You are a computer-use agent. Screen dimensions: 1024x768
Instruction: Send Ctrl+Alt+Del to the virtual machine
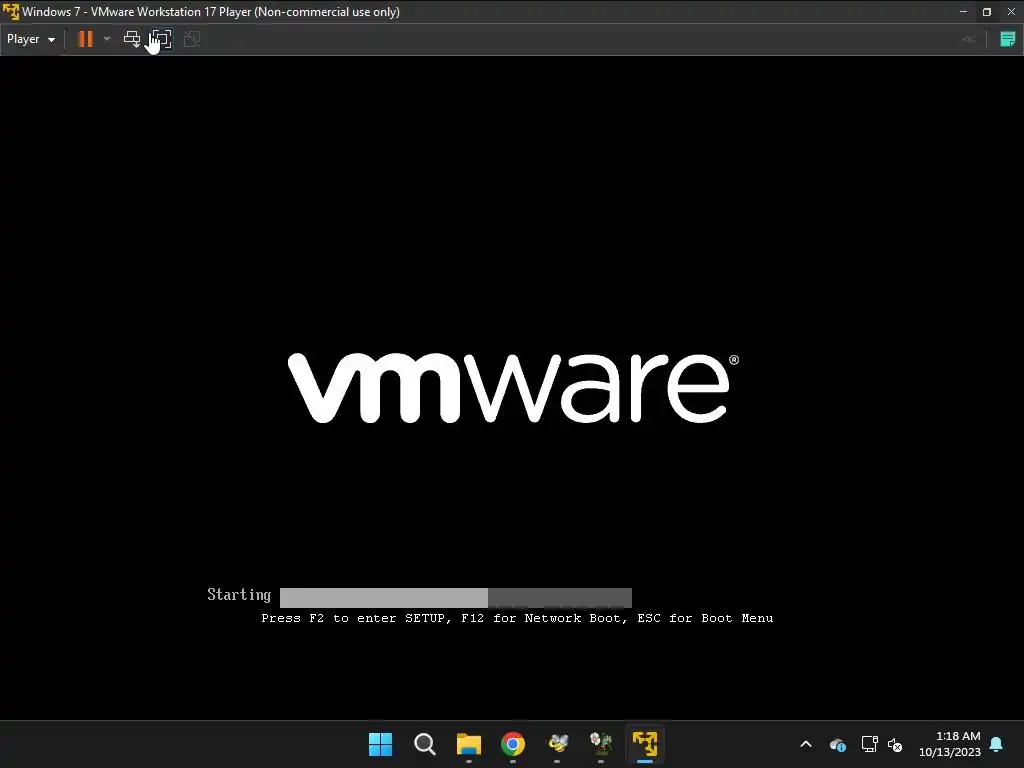pyautogui.click(x=132, y=39)
